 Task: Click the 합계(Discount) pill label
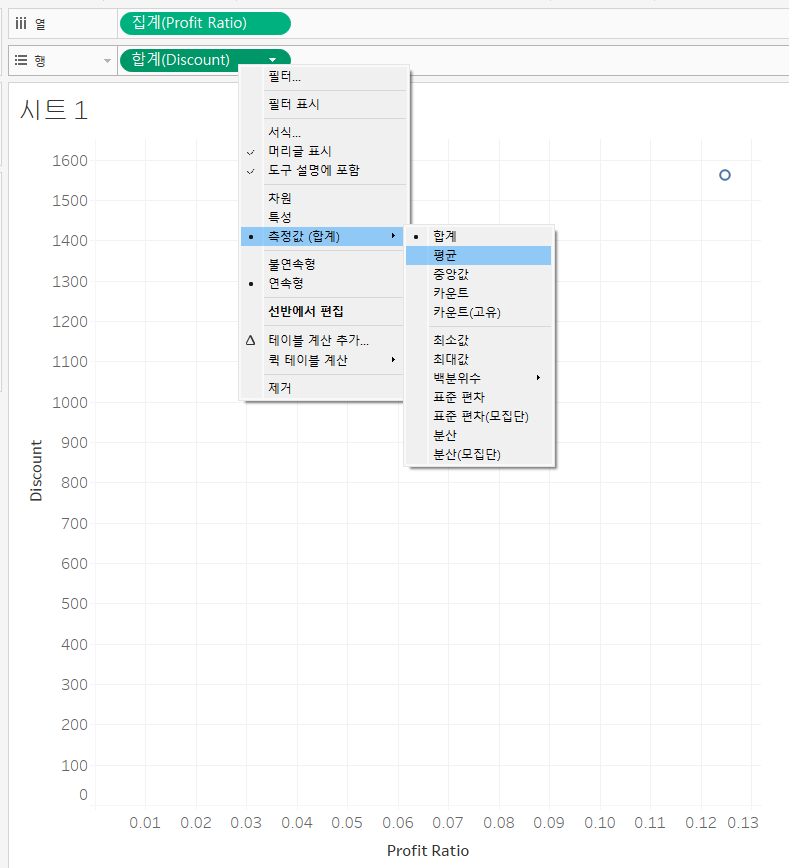point(181,60)
